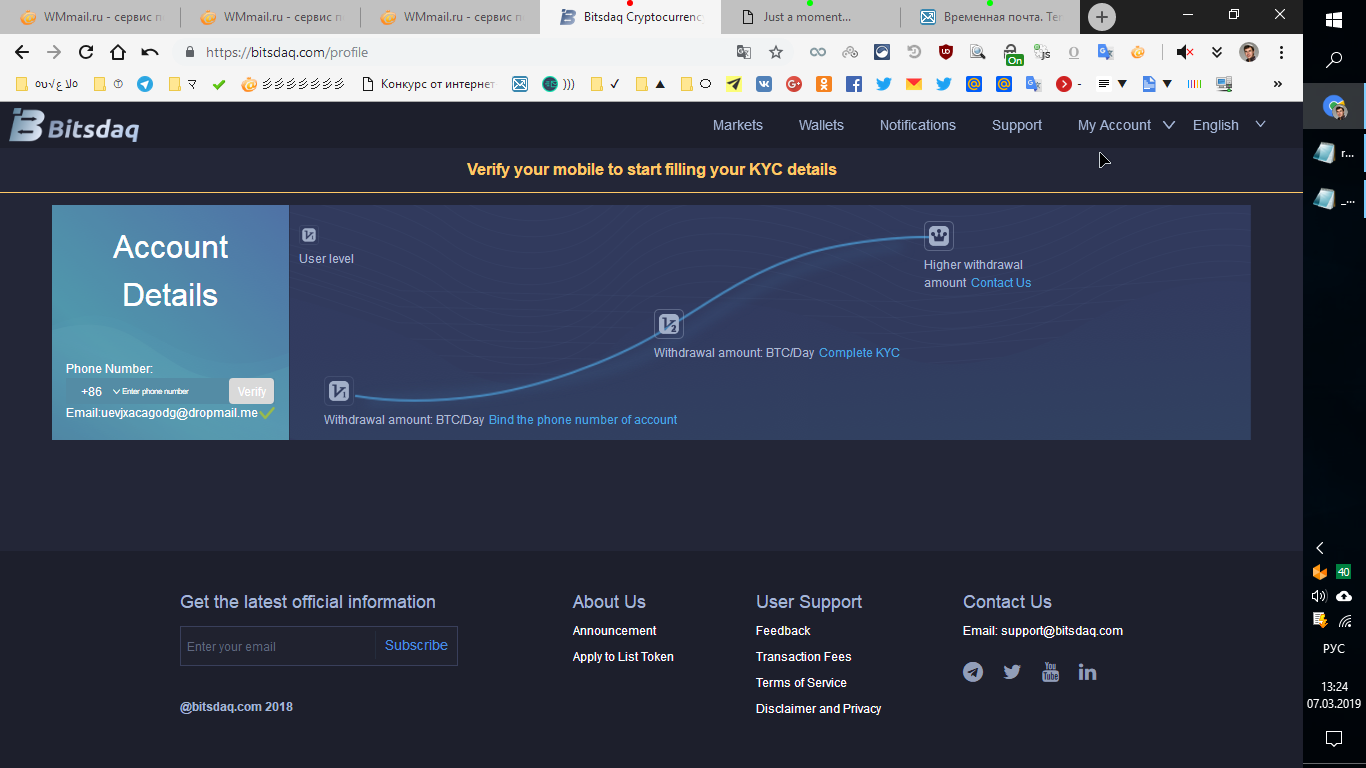Focus the Enter phone number field
This screenshot has width=1366, height=768.
coord(173,391)
